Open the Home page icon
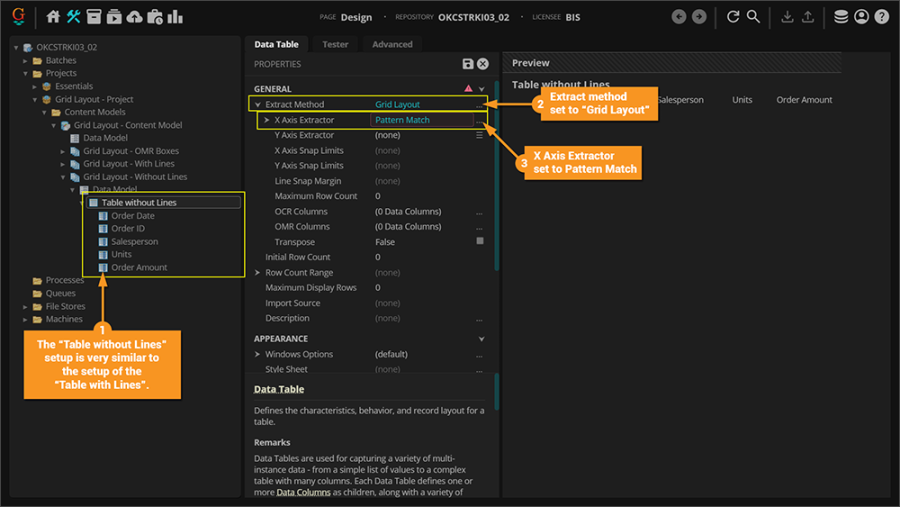Image resolution: width=900 pixels, height=507 pixels. click(53, 17)
